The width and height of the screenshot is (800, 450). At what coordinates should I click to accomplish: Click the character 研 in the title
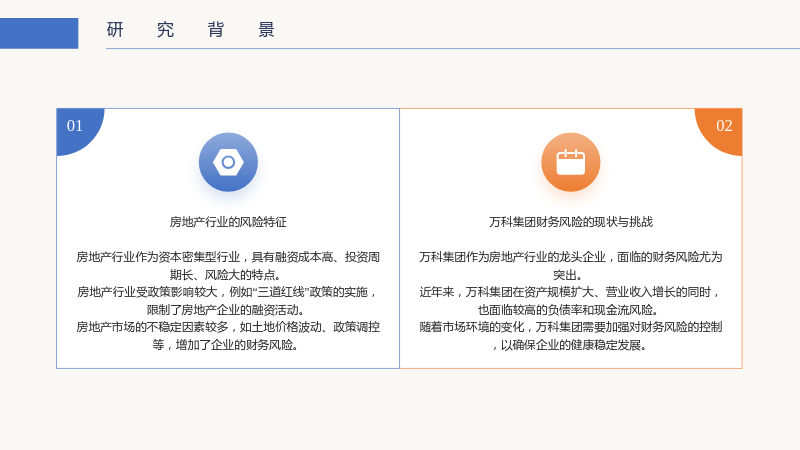coord(115,30)
